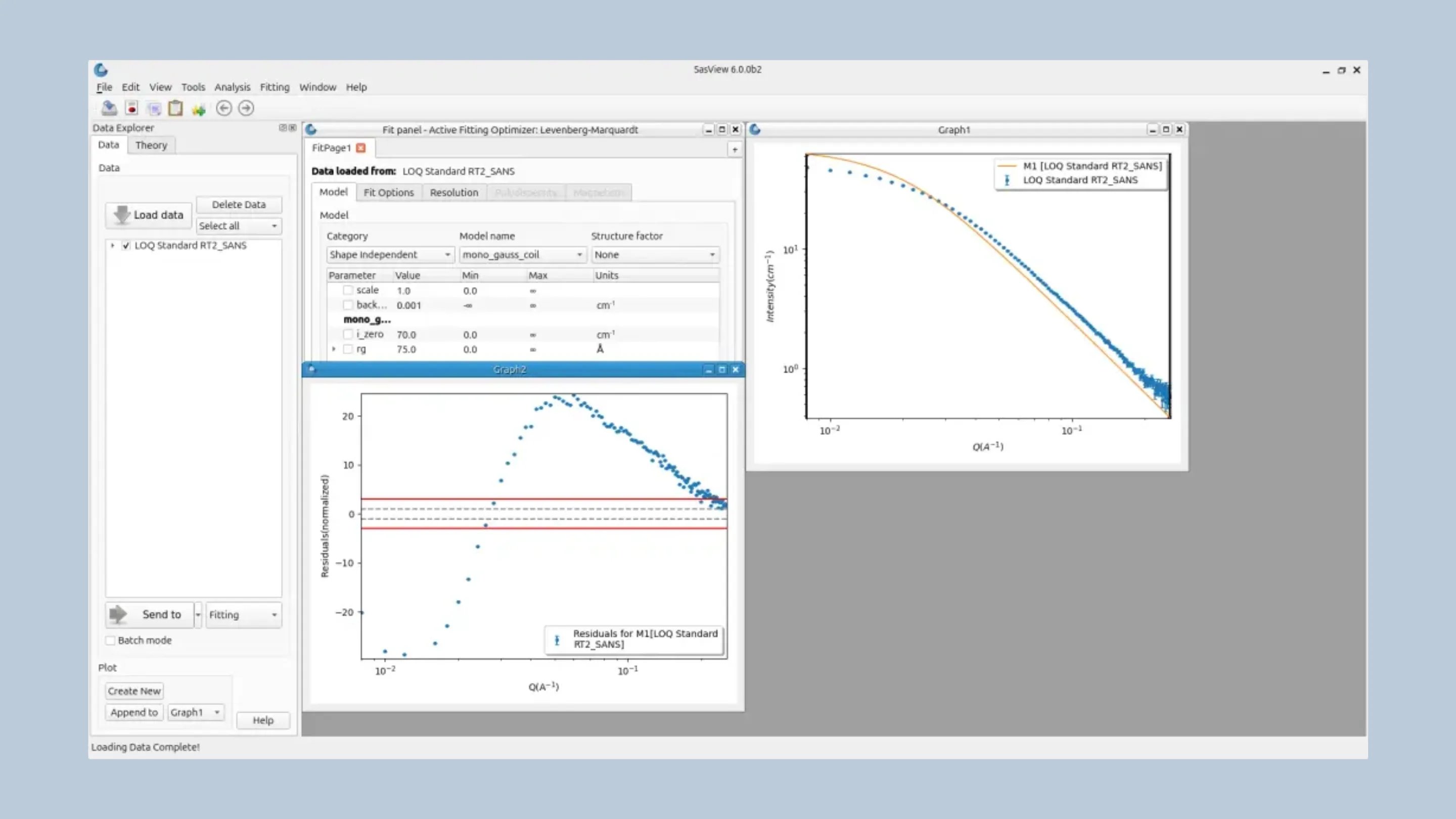Open the Select all dropdown

[x=239, y=225]
